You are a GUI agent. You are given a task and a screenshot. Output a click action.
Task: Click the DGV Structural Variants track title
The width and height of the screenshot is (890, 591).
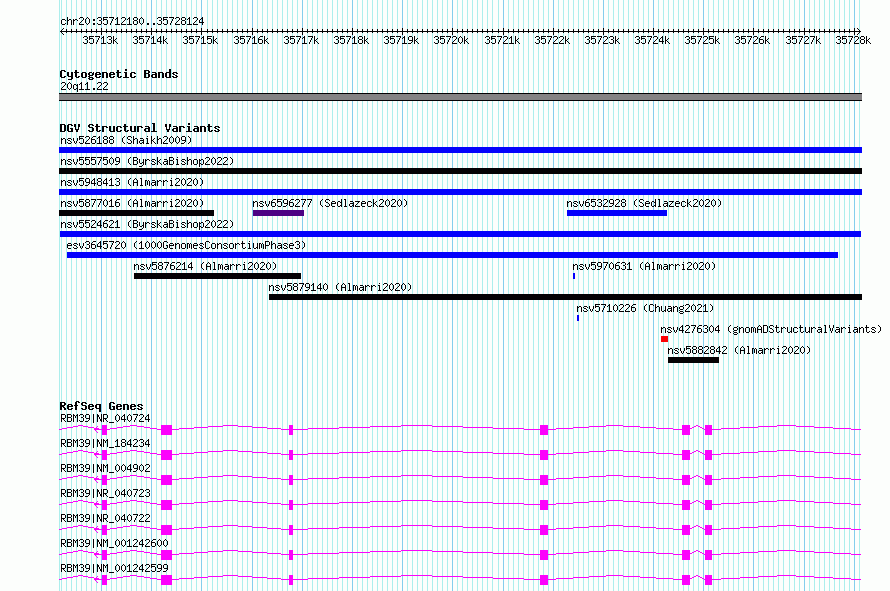click(140, 128)
